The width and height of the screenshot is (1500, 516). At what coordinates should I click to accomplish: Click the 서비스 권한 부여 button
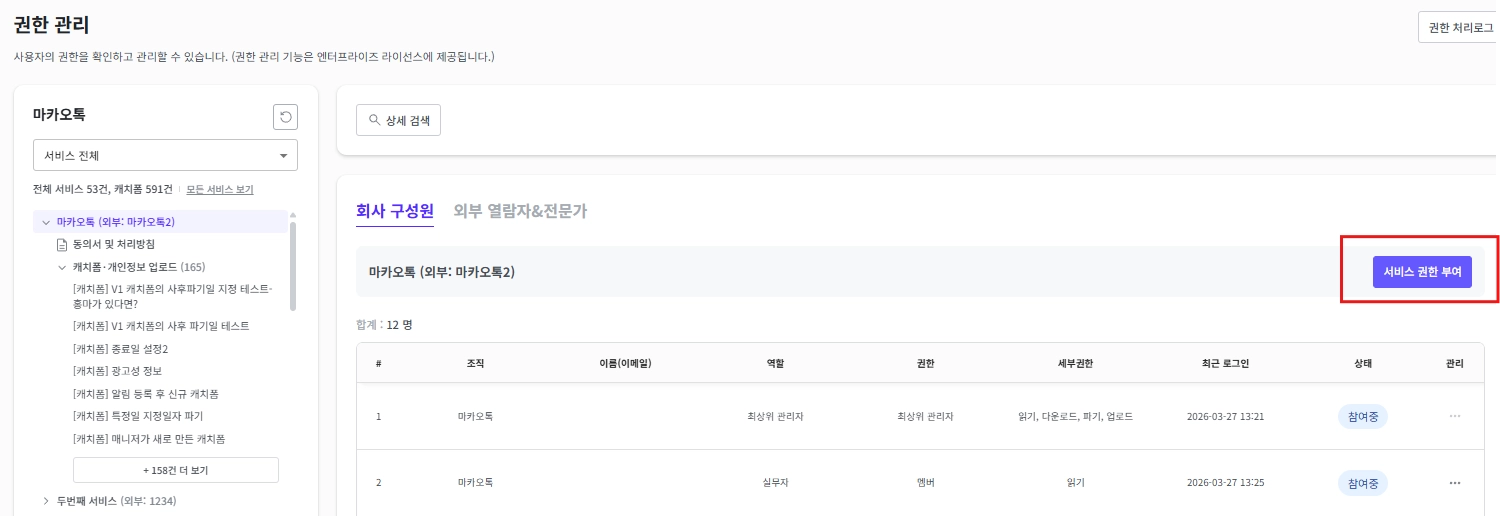pos(1421,271)
